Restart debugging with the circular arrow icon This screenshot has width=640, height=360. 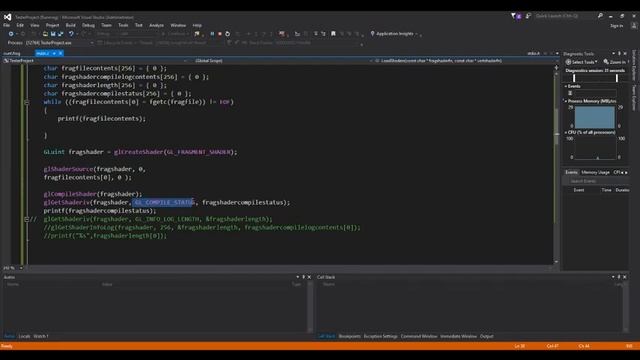[x=228, y=34]
